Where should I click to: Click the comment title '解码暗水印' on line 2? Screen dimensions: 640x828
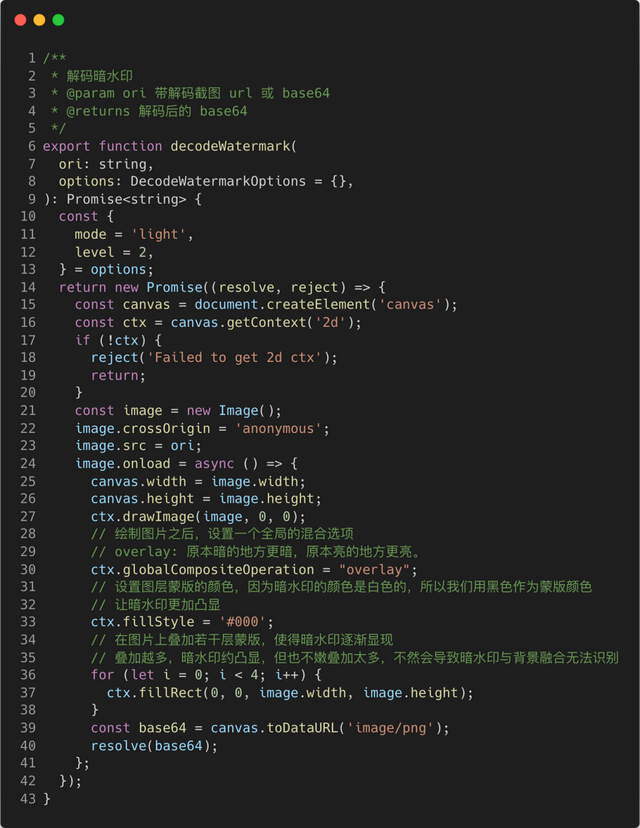(99, 76)
